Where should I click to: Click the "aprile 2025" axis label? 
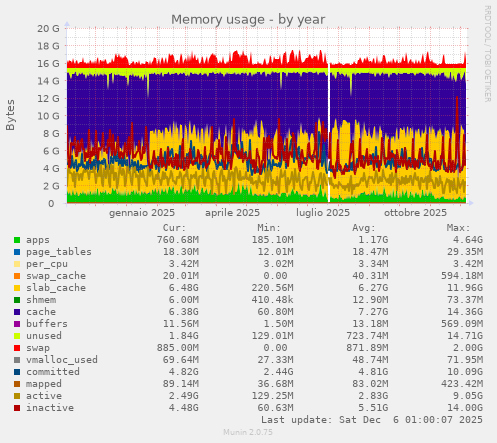click(232, 213)
